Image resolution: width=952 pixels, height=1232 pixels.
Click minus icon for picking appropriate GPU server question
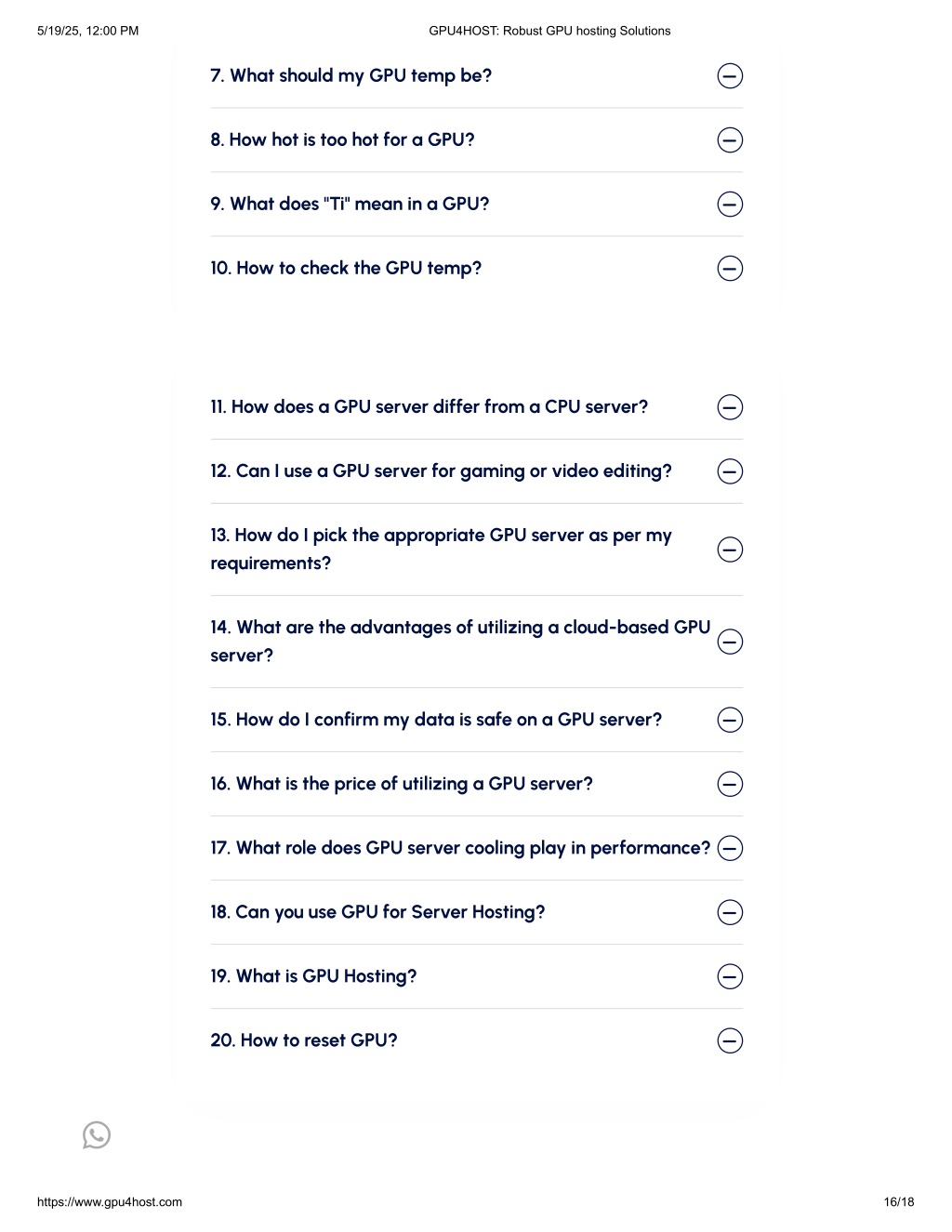tap(731, 550)
